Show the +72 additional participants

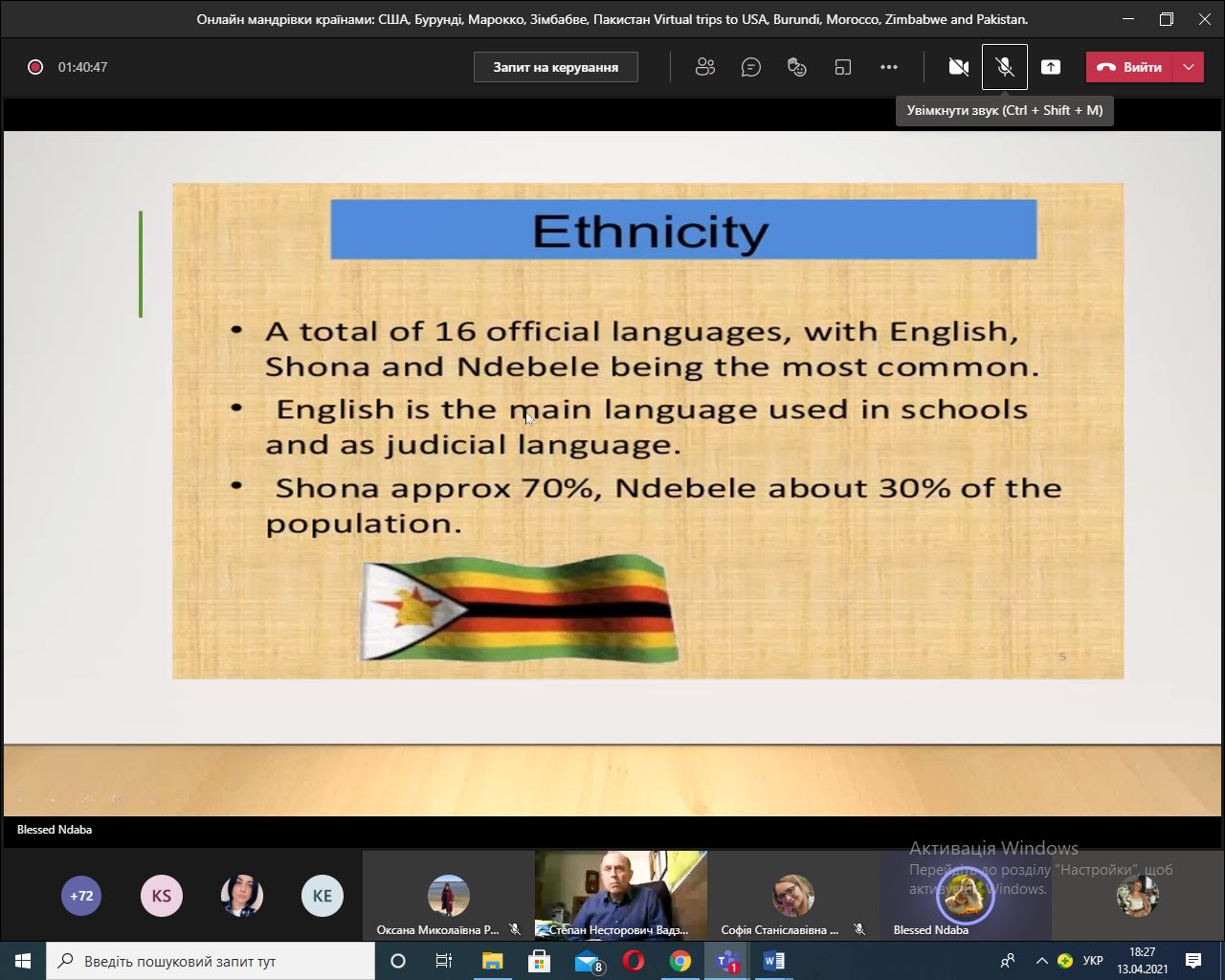click(81, 896)
